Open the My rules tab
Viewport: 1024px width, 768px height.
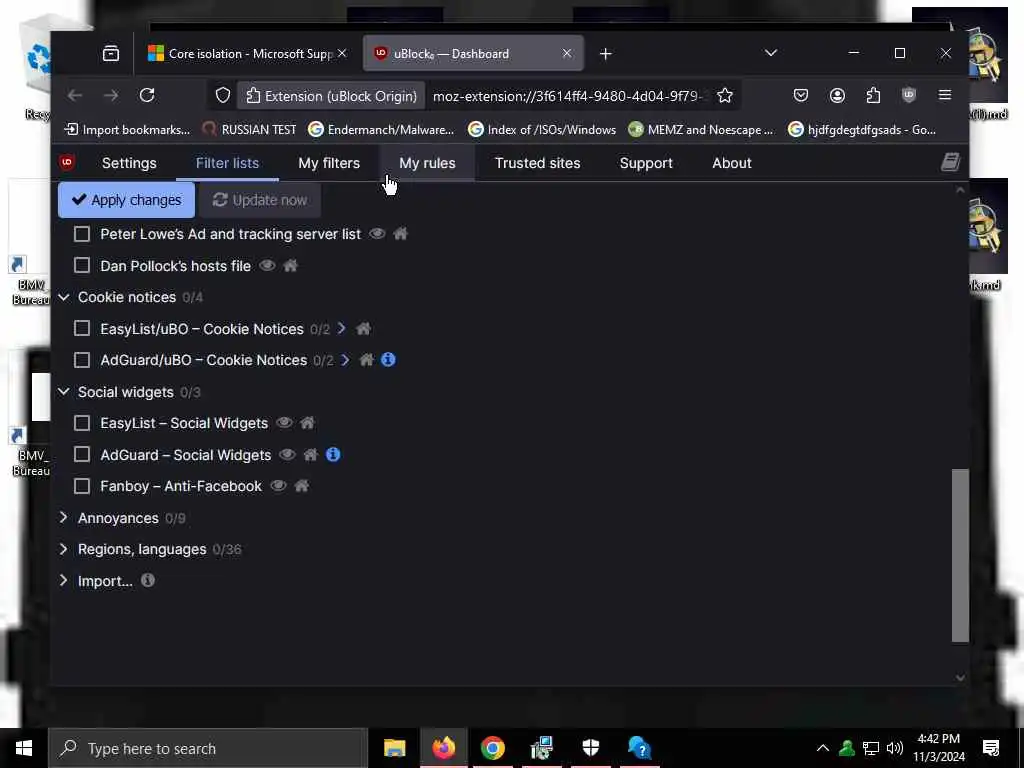[427, 163]
